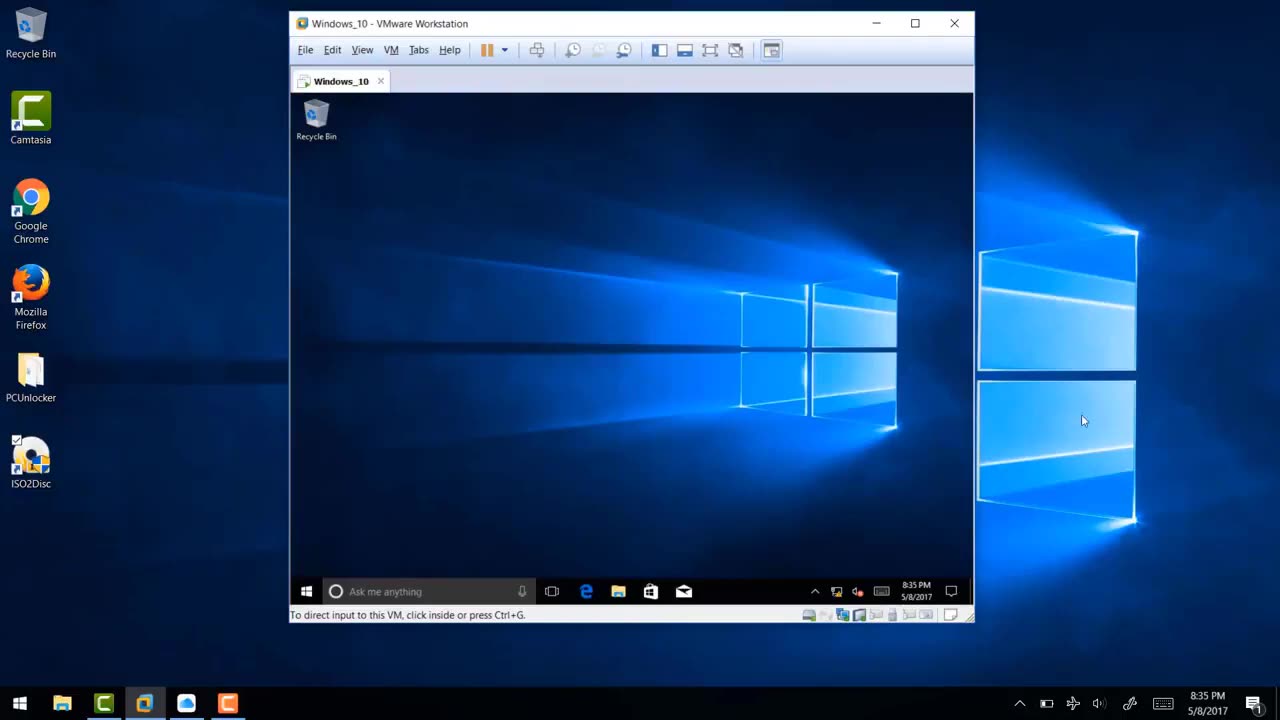Send Ctrl+Alt+Del to the virtual machine
The width and height of the screenshot is (1280, 720).
[x=537, y=50]
